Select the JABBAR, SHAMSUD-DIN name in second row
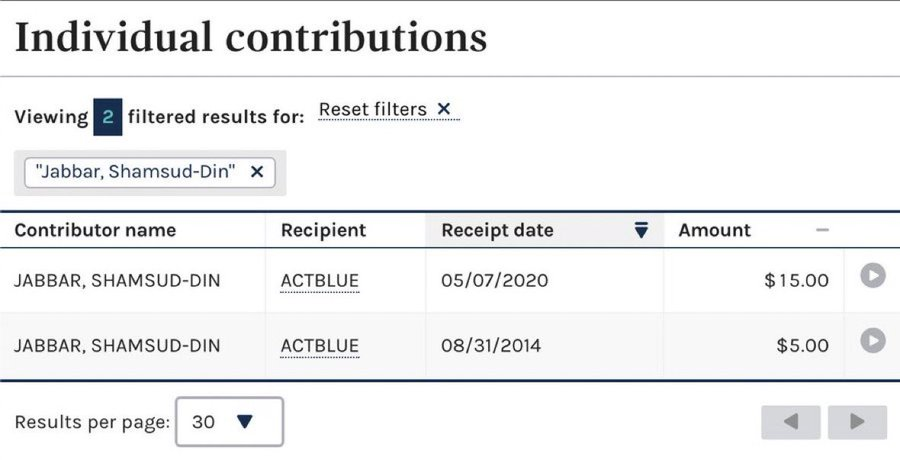Screen dimensions: 900x460 [x=117, y=346]
